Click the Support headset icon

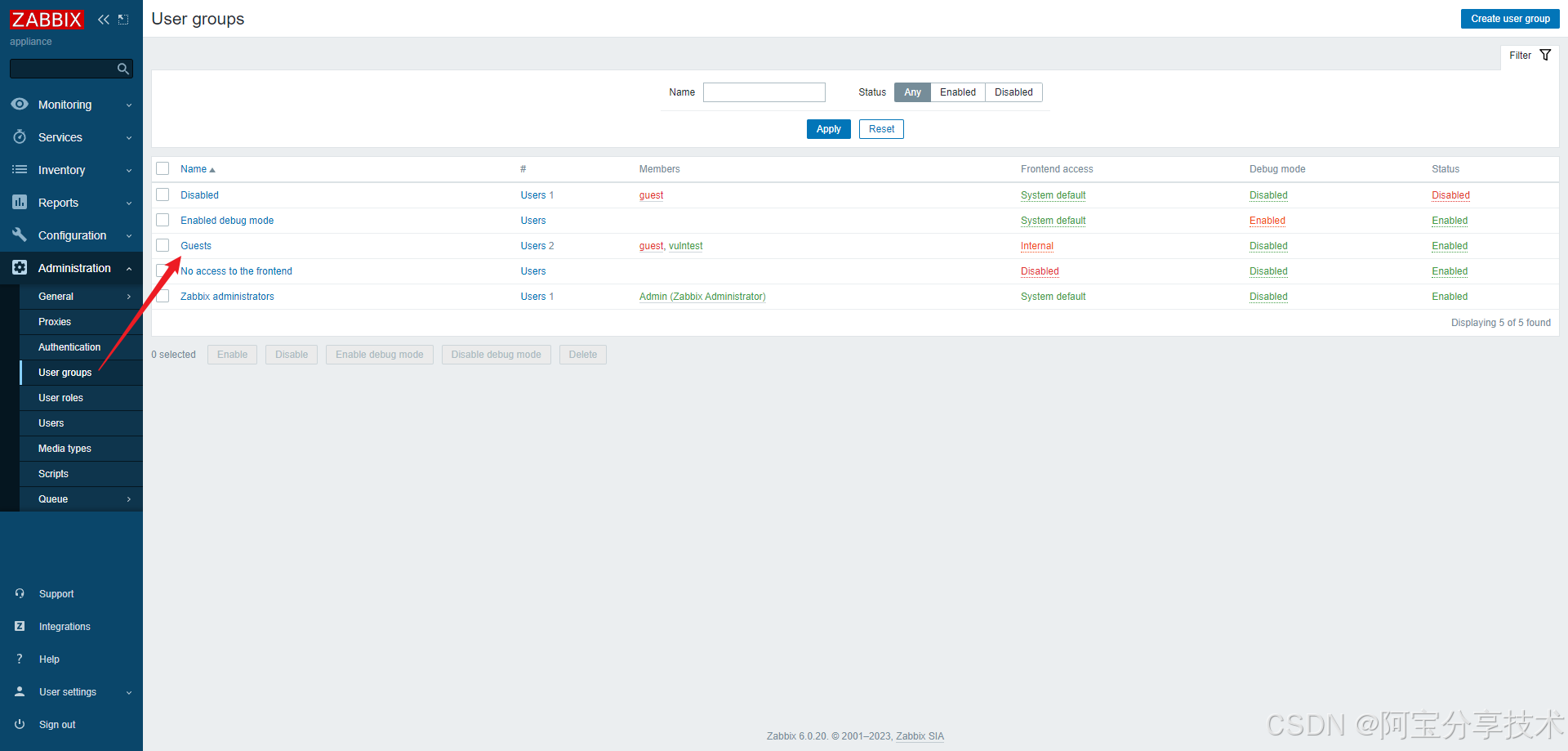[20, 594]
